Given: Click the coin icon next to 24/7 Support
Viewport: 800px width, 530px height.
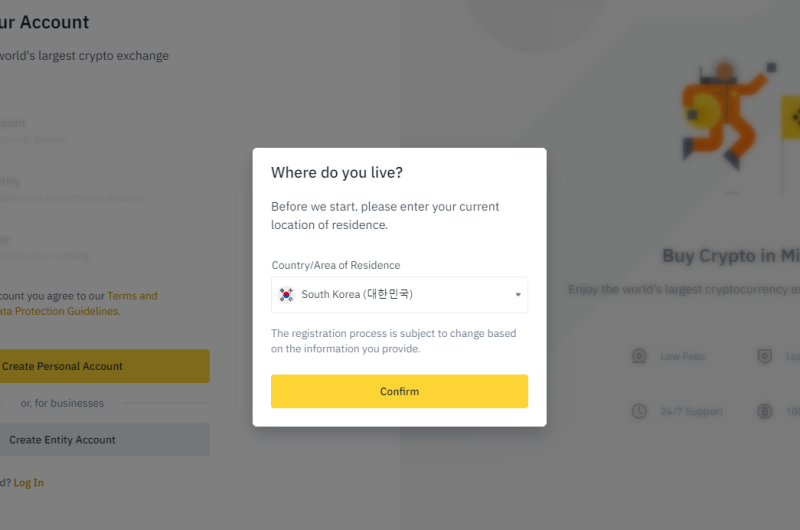Looking at the screenshot, I should point(765,411).
